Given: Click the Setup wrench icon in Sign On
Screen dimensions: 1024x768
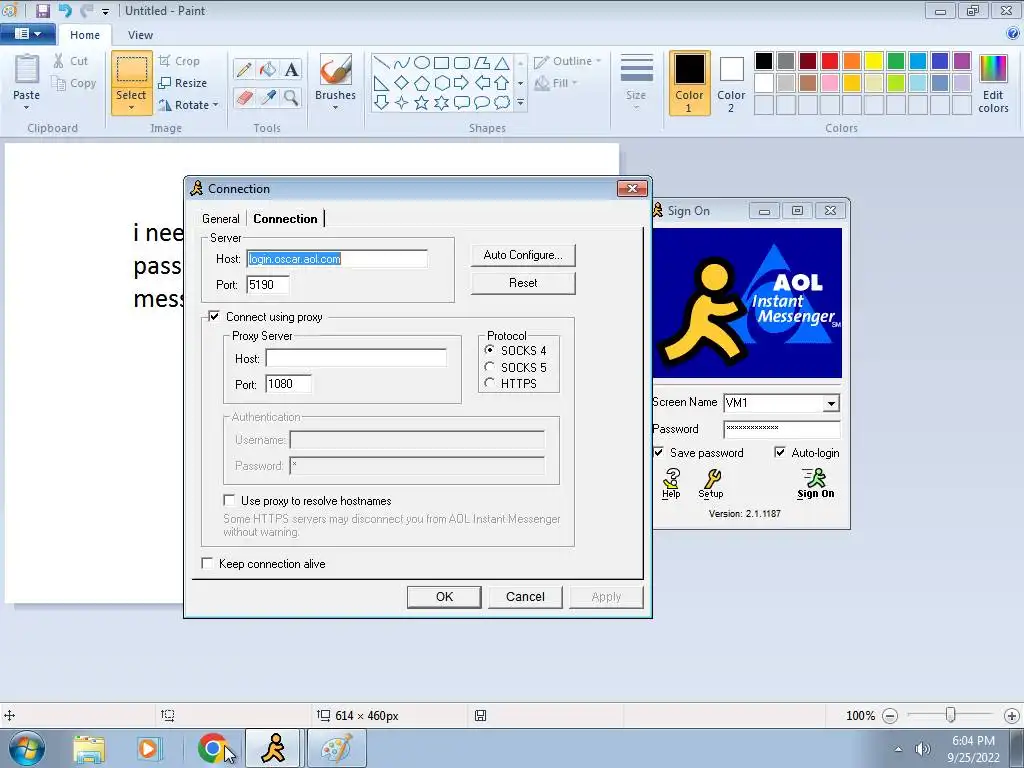Looking at the screenshot, I should click(711, 483).
